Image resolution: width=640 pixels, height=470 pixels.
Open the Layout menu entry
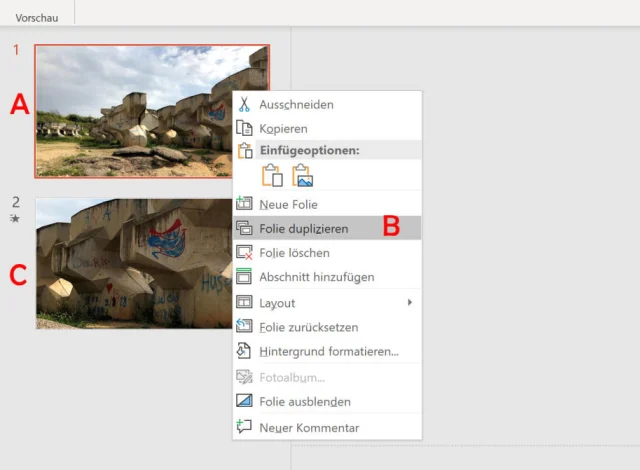(x=277, y=302)
